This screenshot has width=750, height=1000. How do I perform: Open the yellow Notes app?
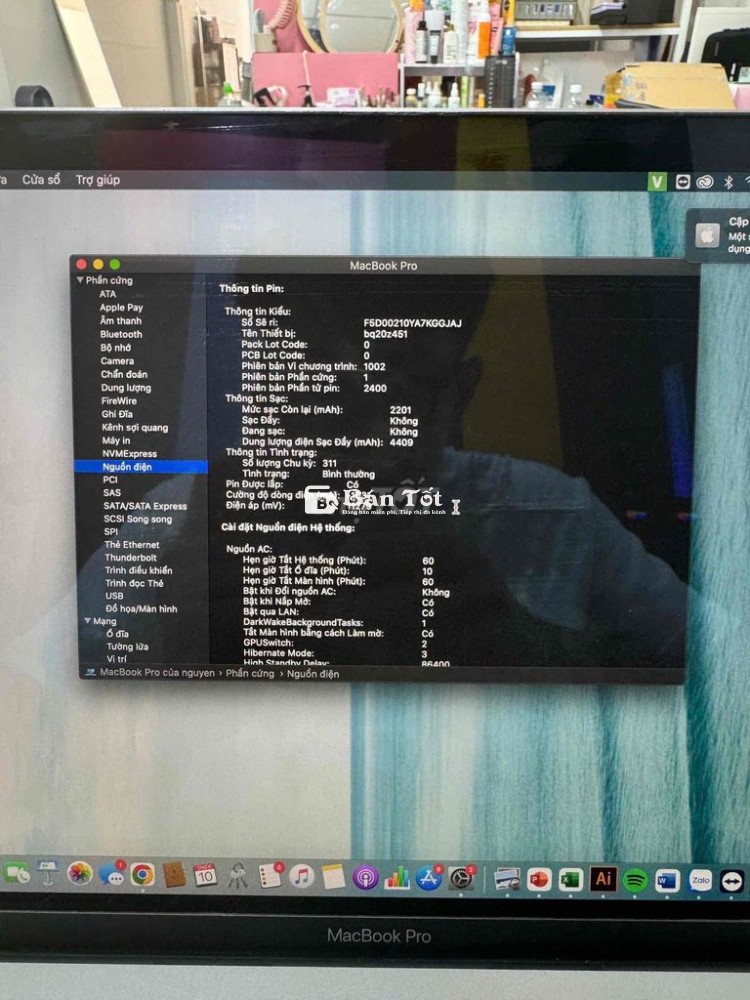[x=333, y=877]
